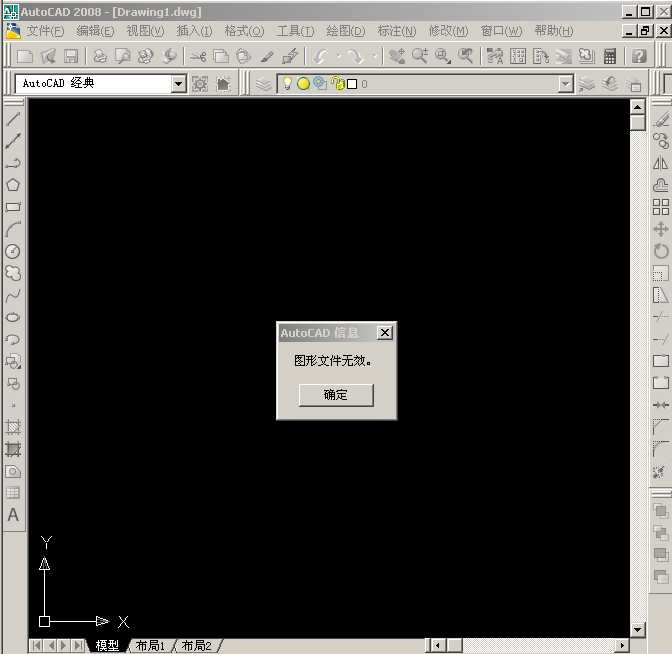Select the Copy object modify tool
Image resolution: width=672 pixels, height=654 pixels.
coord(661,141)
